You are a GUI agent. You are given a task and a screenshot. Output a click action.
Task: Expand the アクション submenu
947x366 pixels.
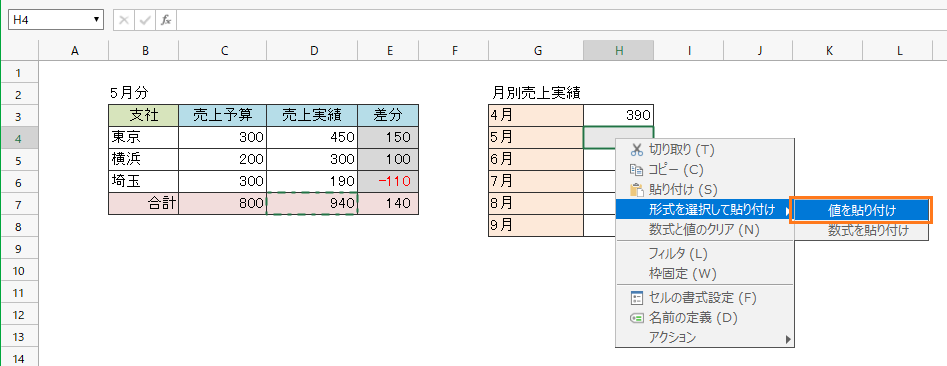click(x=704, y=338)
